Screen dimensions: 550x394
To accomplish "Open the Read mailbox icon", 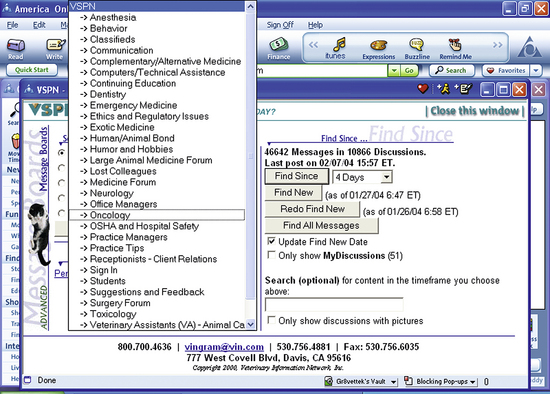I will (x=16, y=46).
